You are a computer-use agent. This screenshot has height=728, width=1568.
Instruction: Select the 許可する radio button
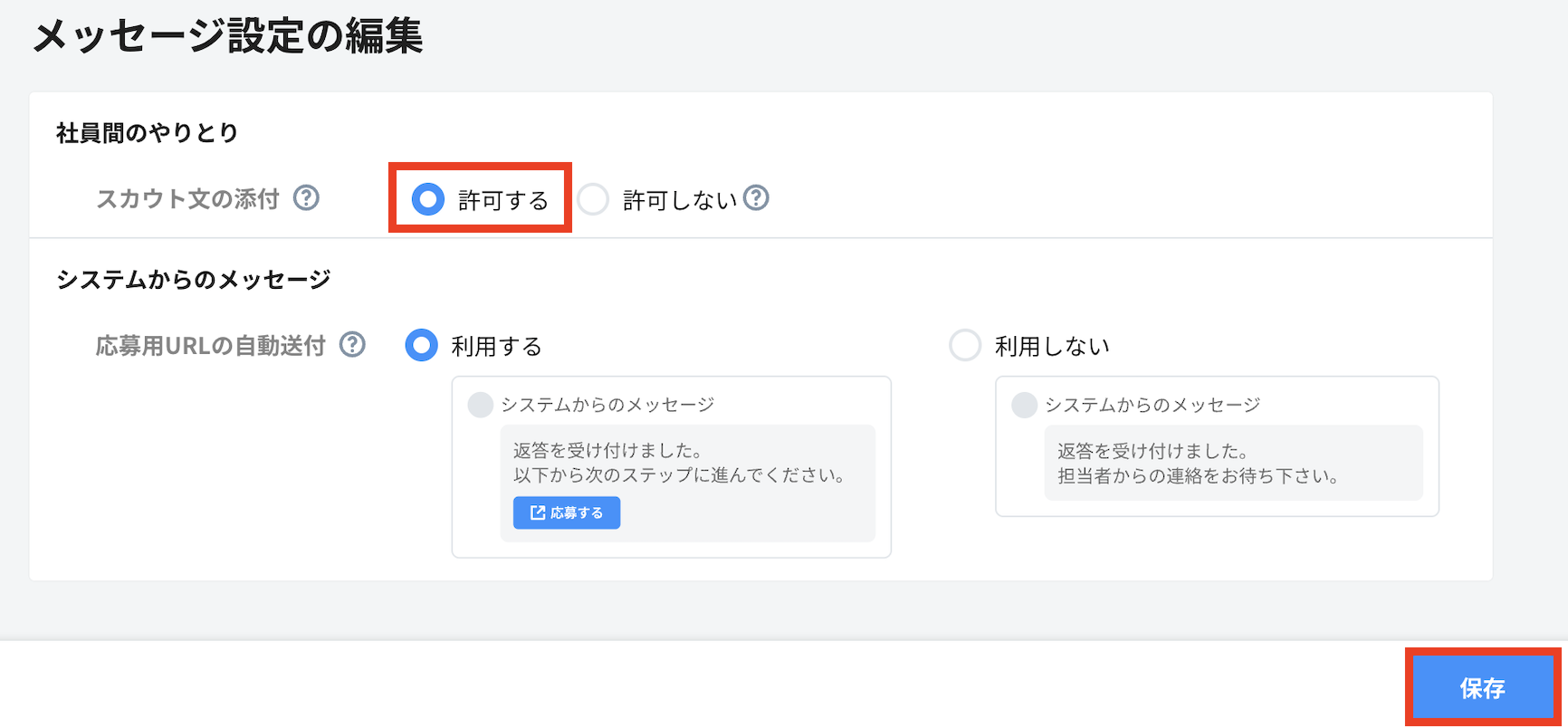pos(427,199)
